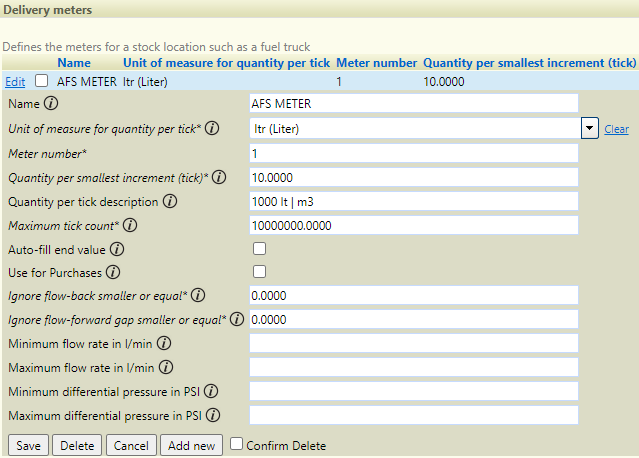
Task: Show info for Unit of measure field
Action: click(x=212, y=128)
